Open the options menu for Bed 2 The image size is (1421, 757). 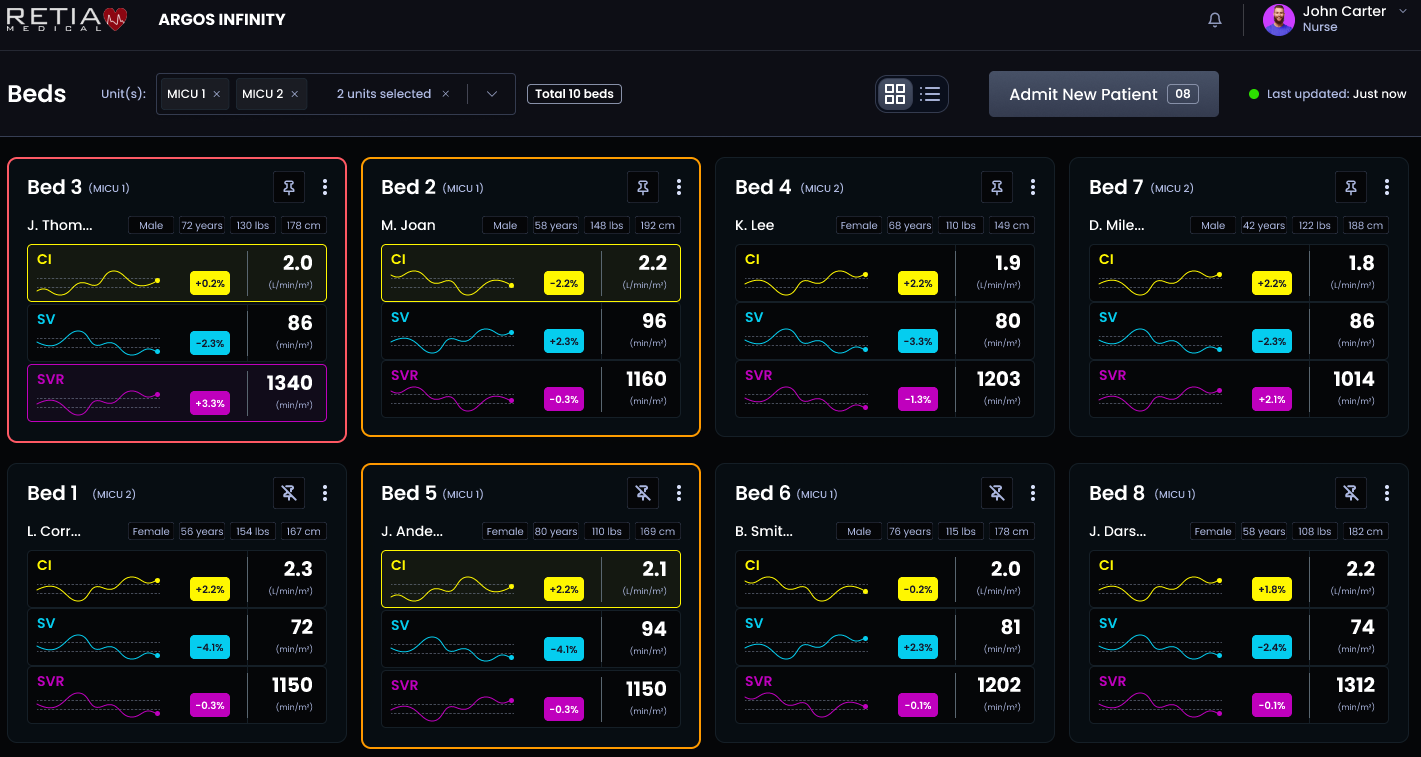coord(679,187)
